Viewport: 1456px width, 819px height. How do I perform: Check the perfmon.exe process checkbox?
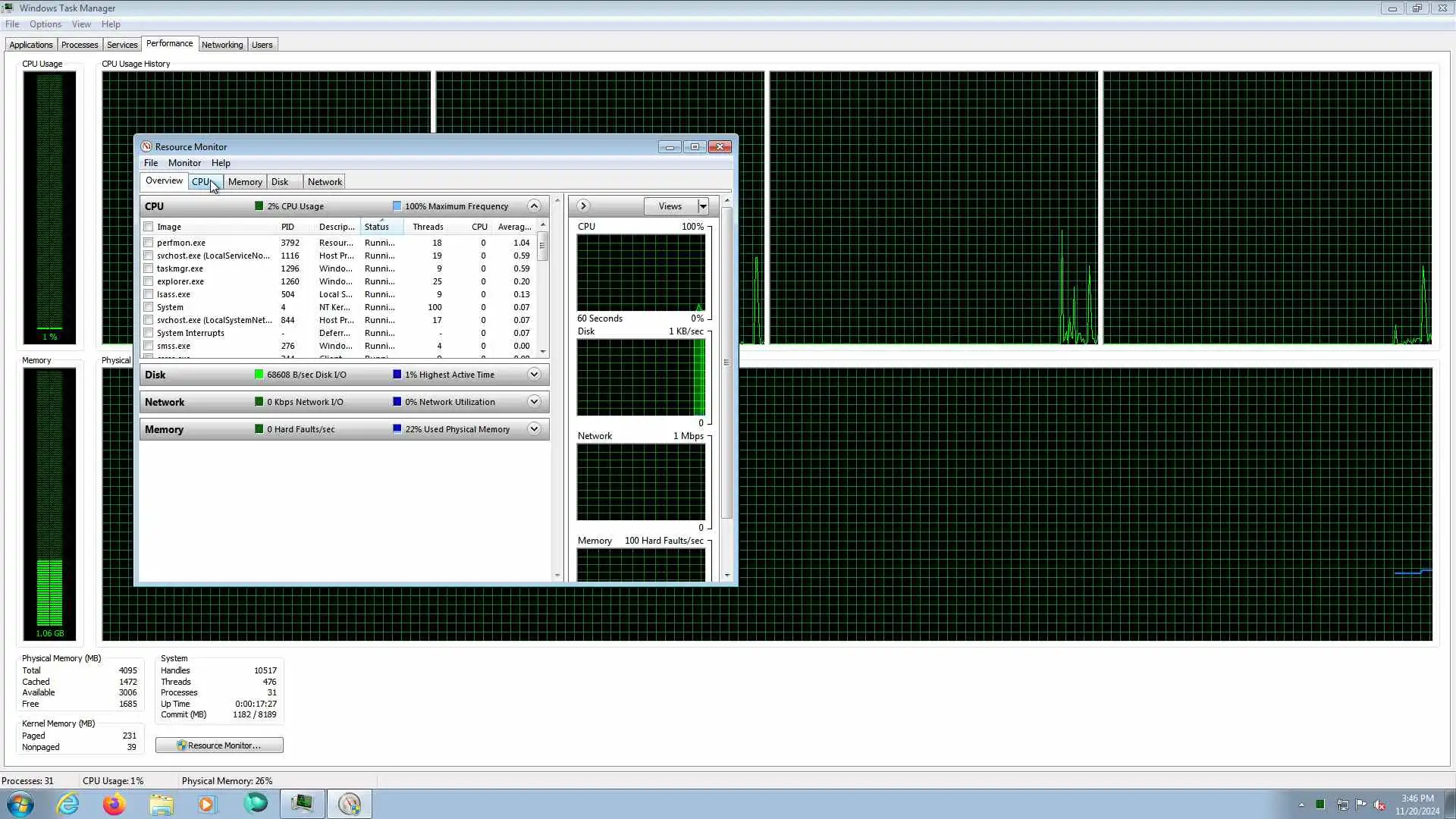pos(149,243)
